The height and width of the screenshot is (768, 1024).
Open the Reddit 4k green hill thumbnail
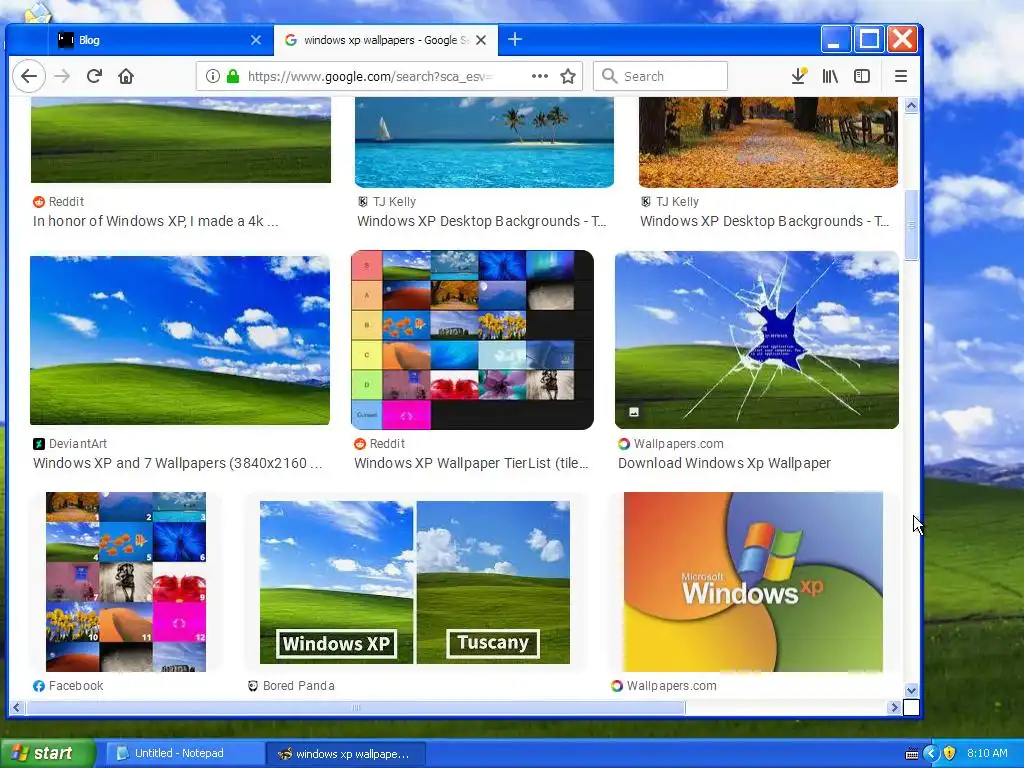[181, 140]
